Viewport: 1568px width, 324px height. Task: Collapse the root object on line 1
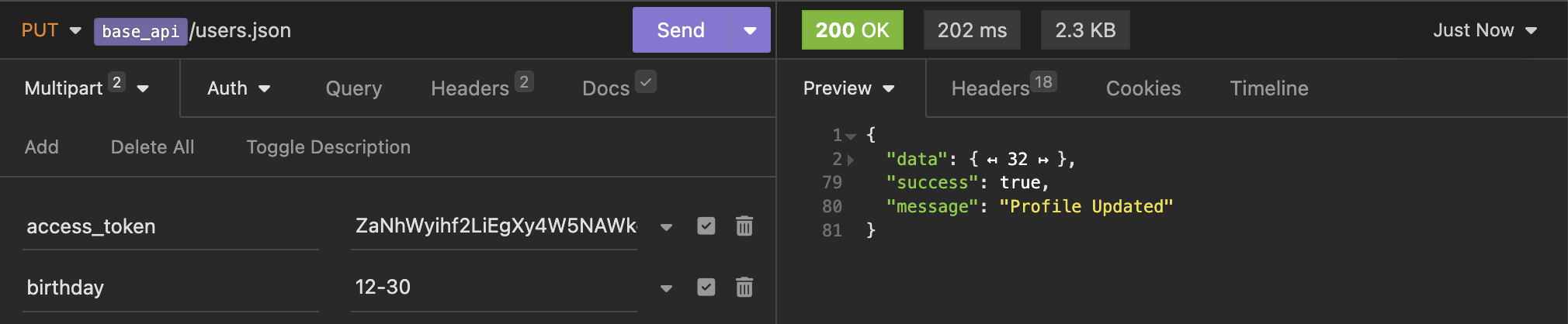(851, 136)
